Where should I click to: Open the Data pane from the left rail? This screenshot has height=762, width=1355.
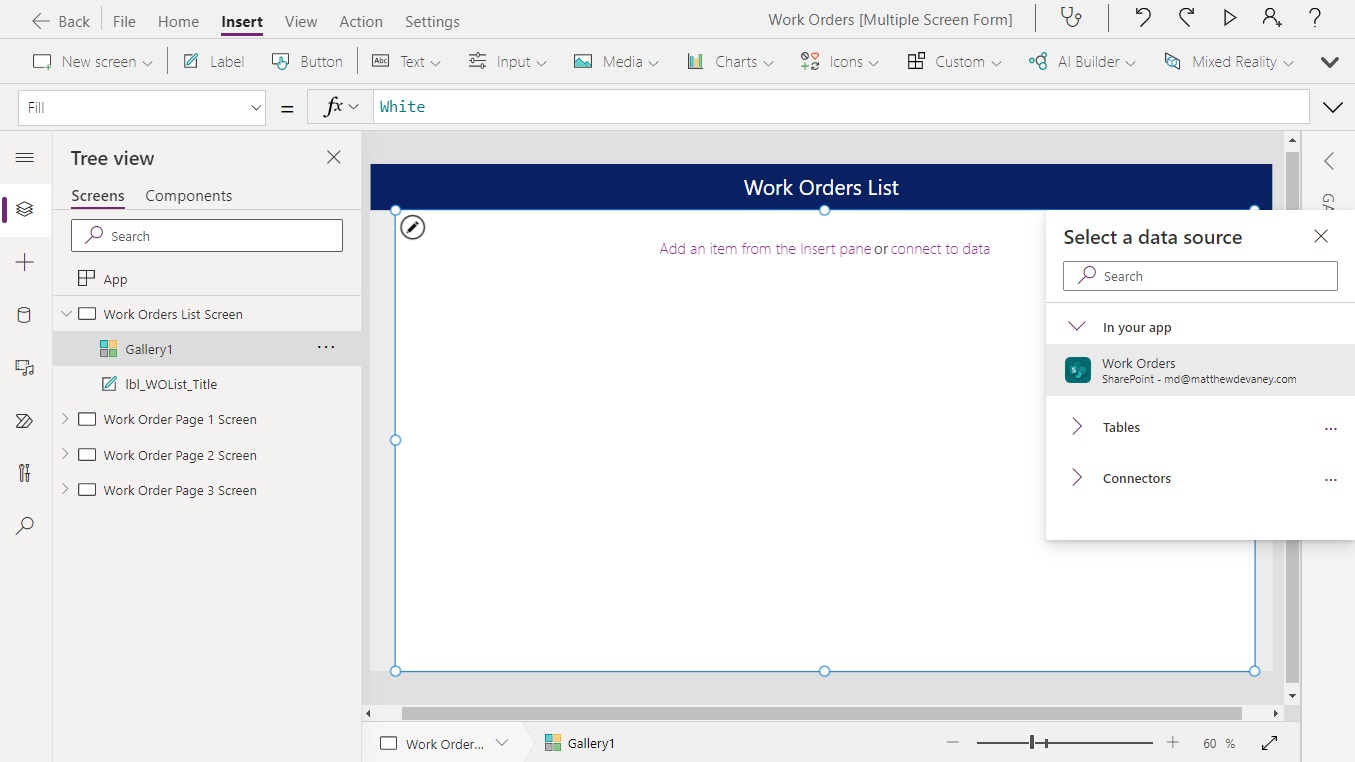point(25,315)
